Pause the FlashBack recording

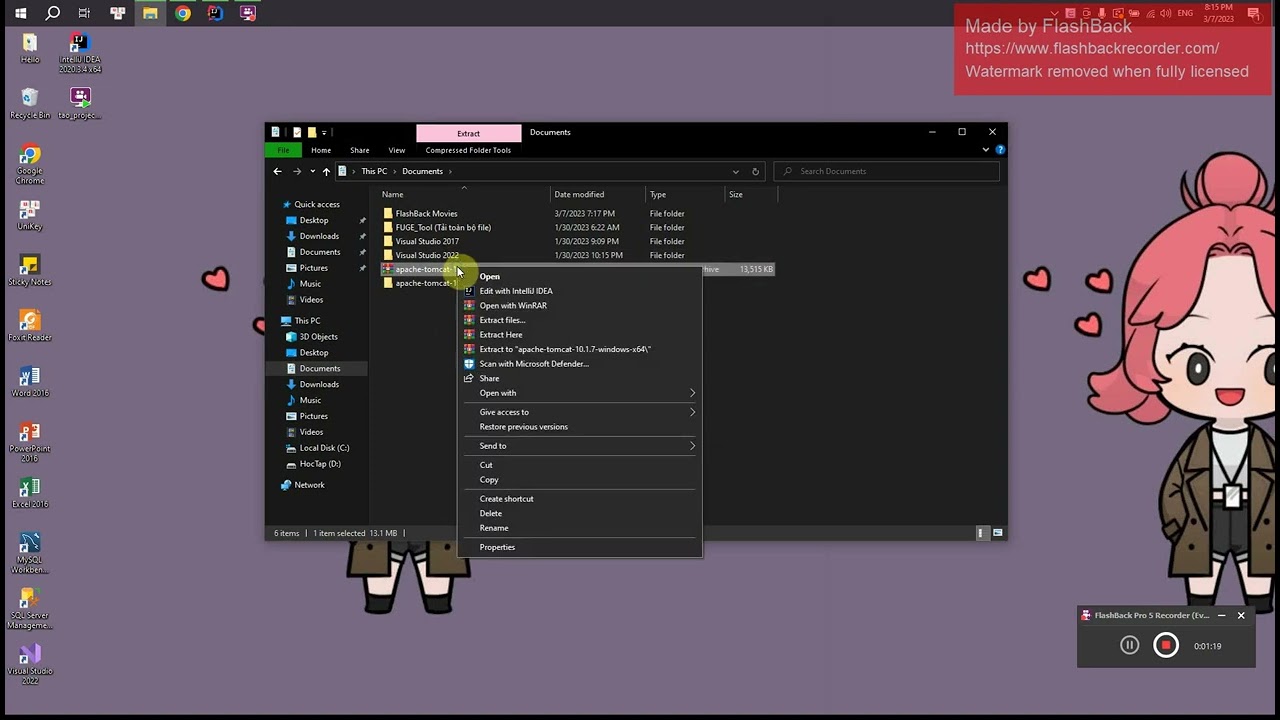coord(1129,645)
